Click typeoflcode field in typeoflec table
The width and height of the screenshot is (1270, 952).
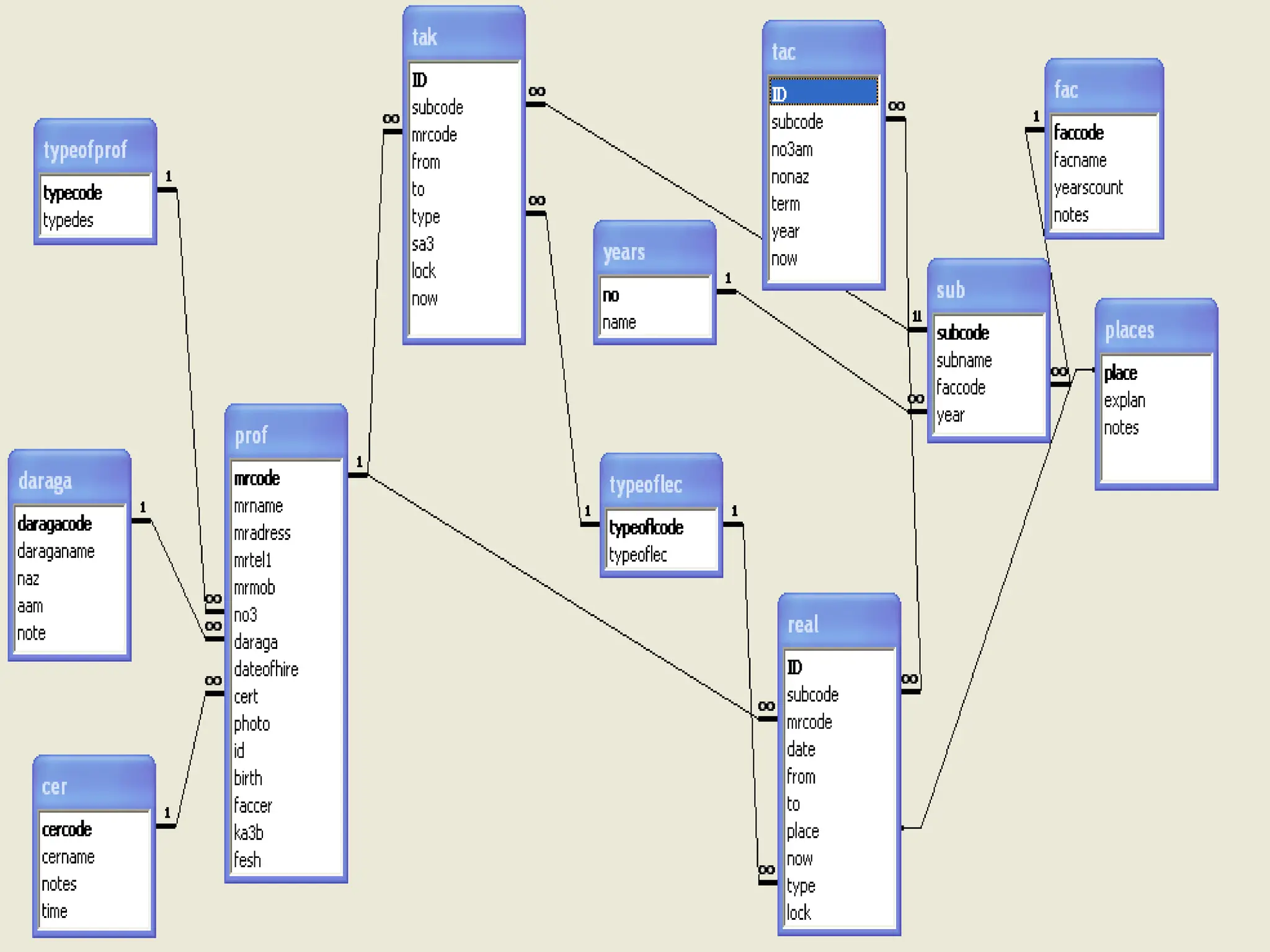tap(646, 527)
